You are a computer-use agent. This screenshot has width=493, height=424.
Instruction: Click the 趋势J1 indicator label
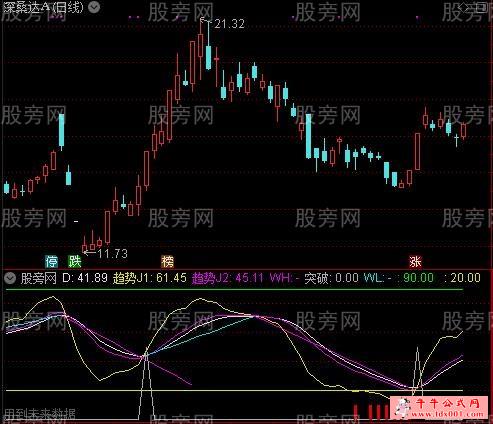tap(149, 278)
